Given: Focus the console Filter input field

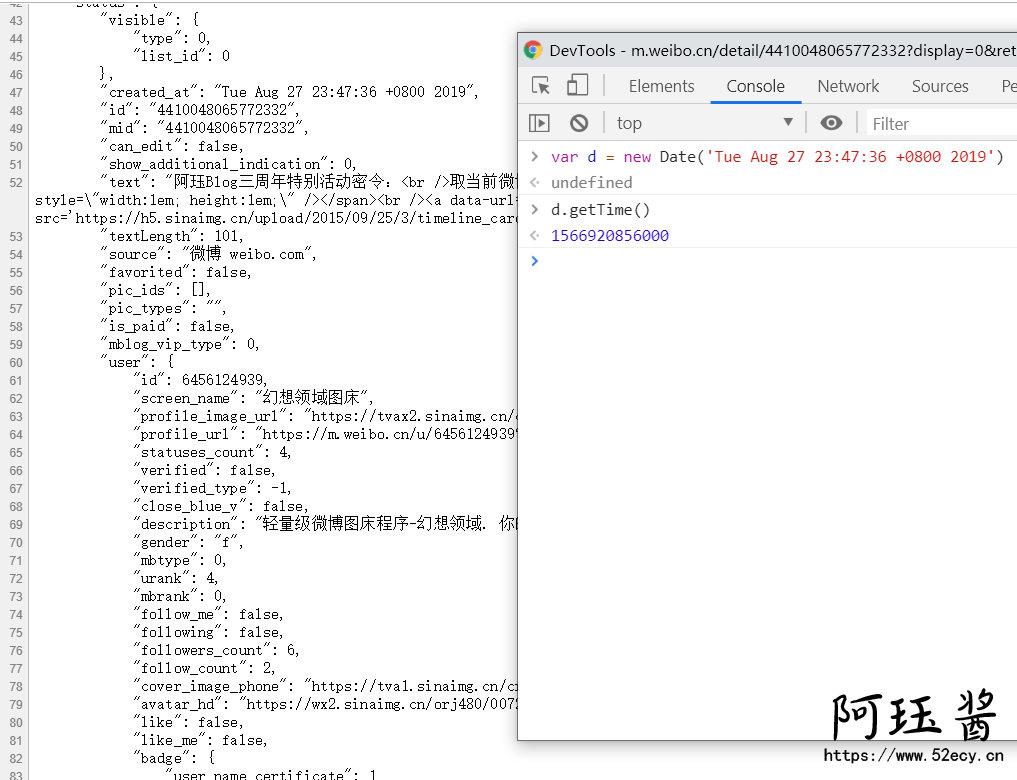Looking at the screenshot, I should (x=940, y=124).
